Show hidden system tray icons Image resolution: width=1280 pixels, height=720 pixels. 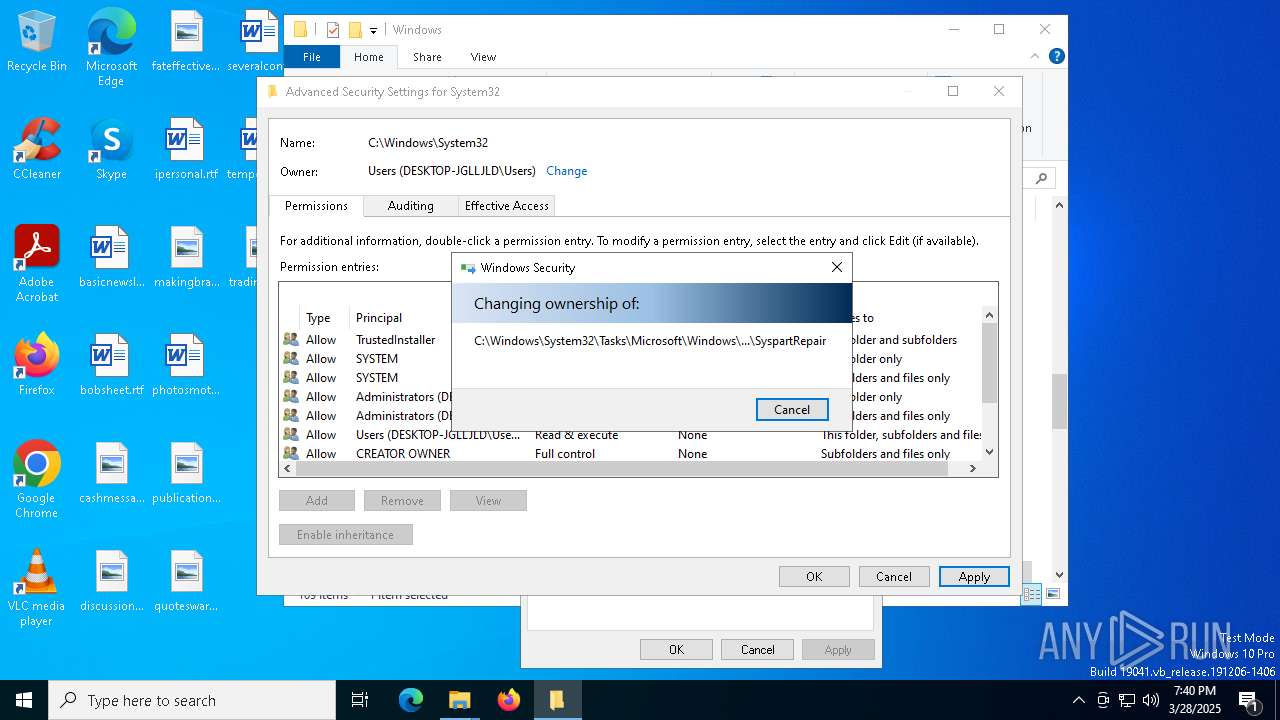[x=1079, y=700]
